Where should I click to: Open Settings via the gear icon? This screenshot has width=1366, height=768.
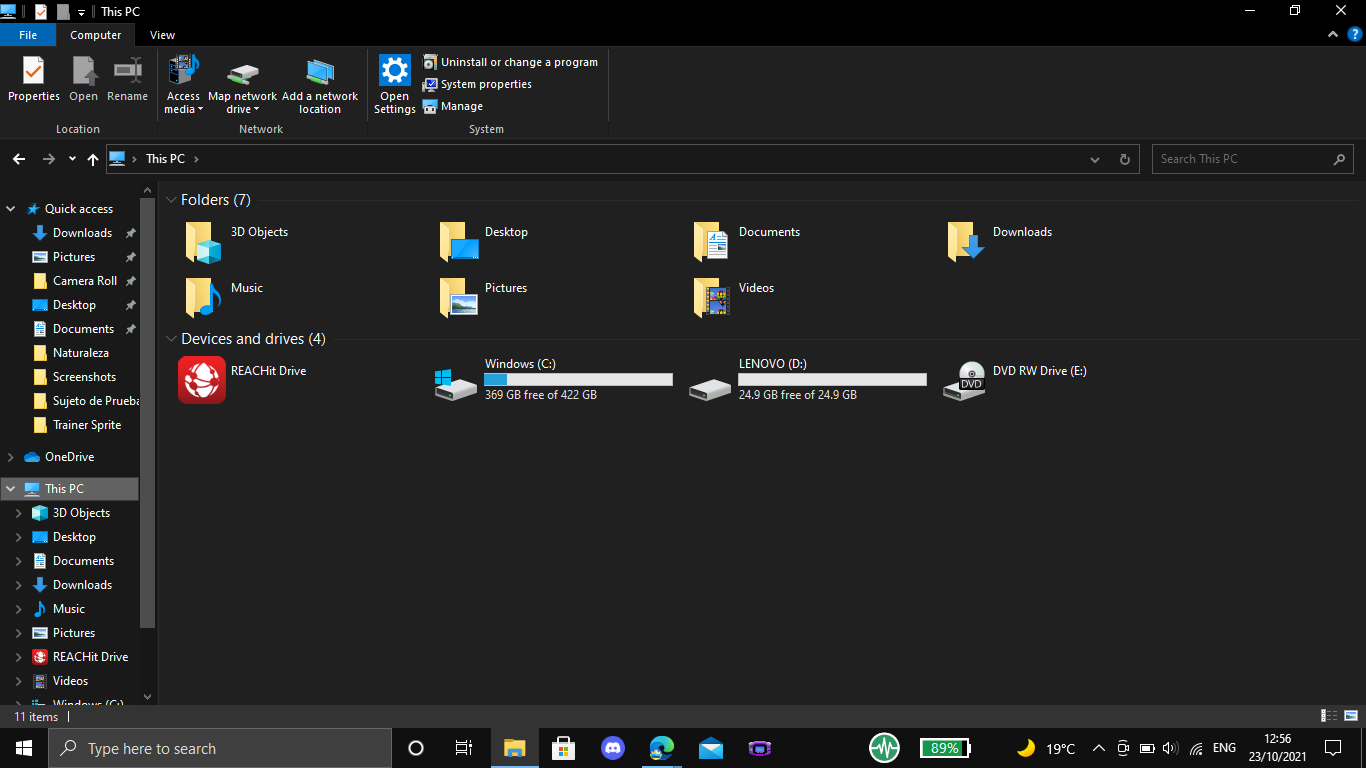coord(395,72)
